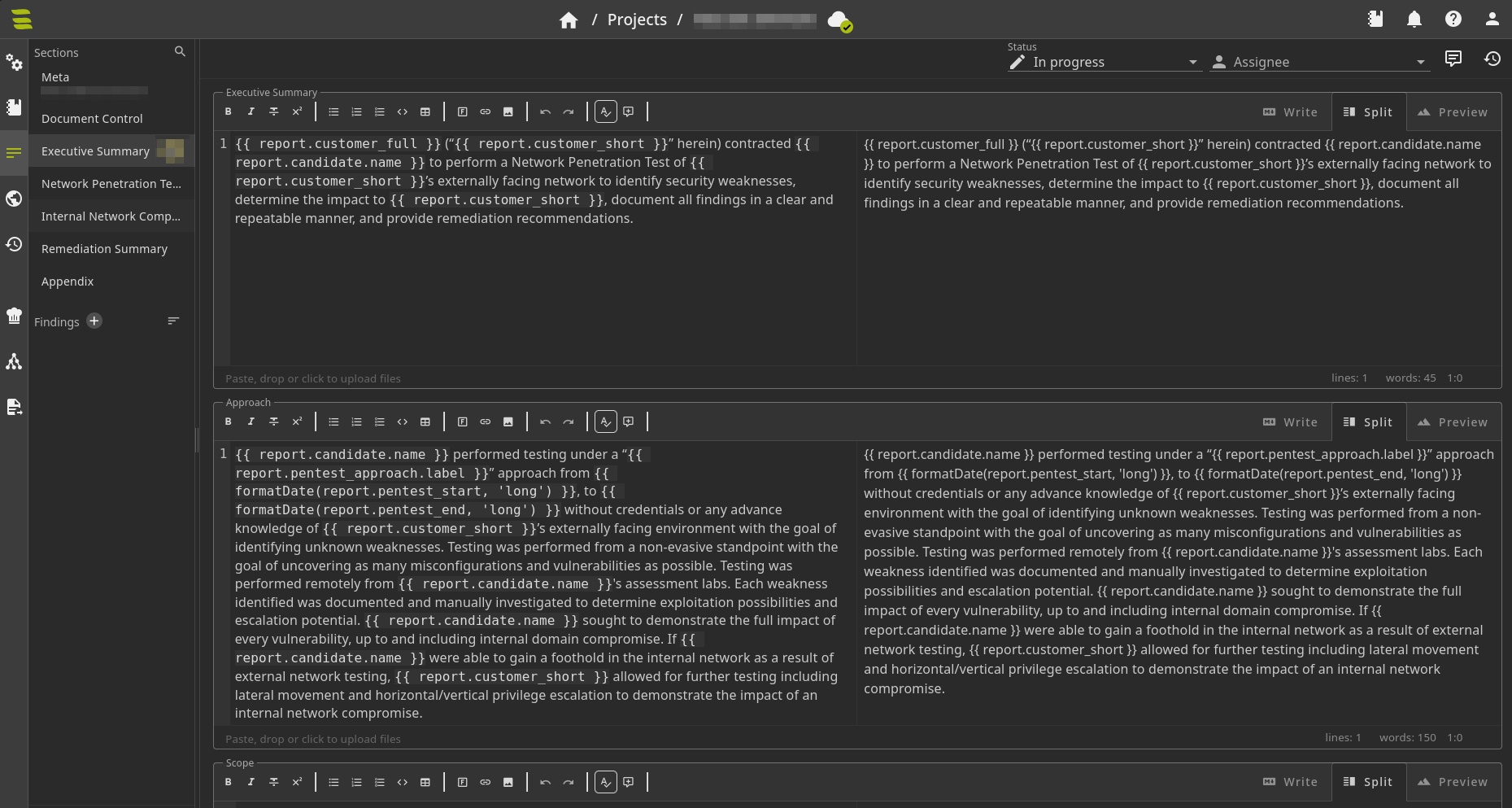The width and height of the screenshot is (1512, 808).
Task: Toggle bold in Scope toolbar
Action: click(x=229, y=782)
